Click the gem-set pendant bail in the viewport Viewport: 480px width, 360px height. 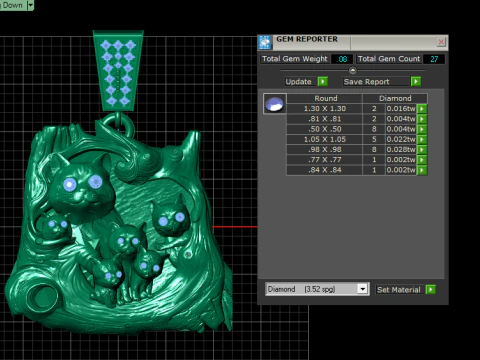[118, 71]
